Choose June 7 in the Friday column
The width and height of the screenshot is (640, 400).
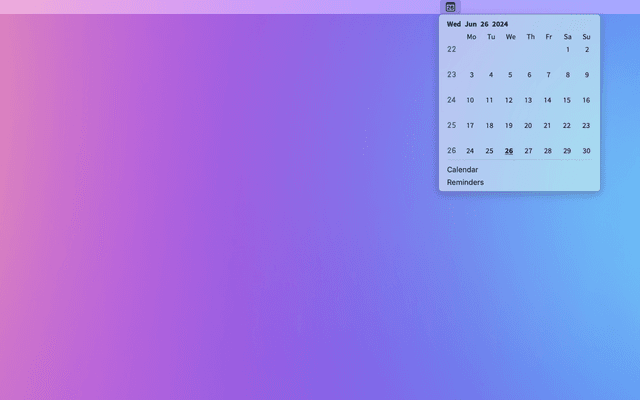tap(548, 75)
